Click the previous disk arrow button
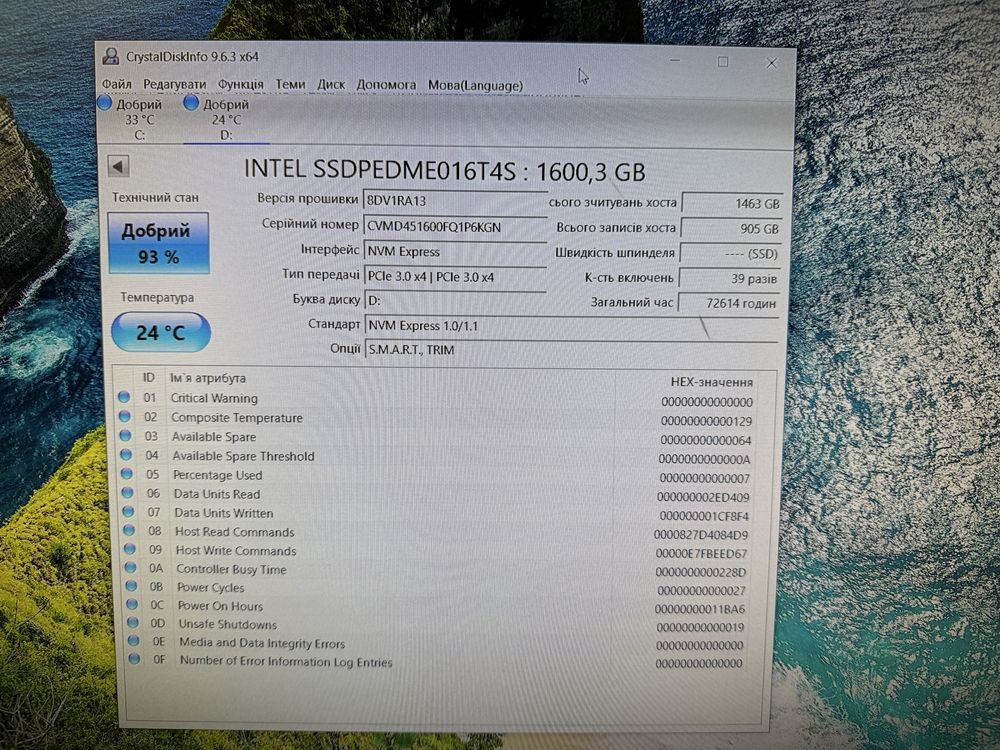This screenshot has width=1000, height=750. 117,166
